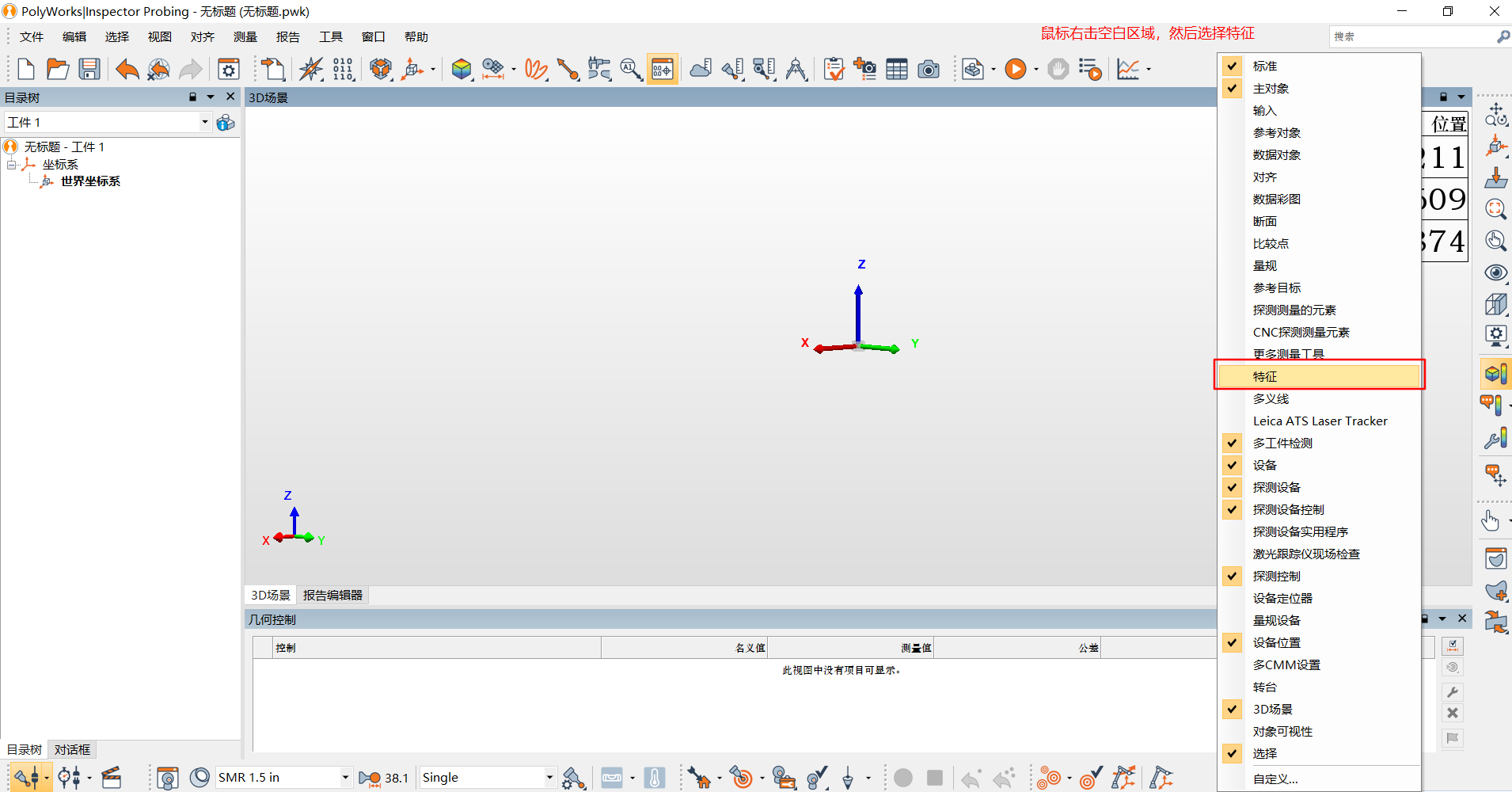Uncheck the 标准 toolbar visibility

1233,66
